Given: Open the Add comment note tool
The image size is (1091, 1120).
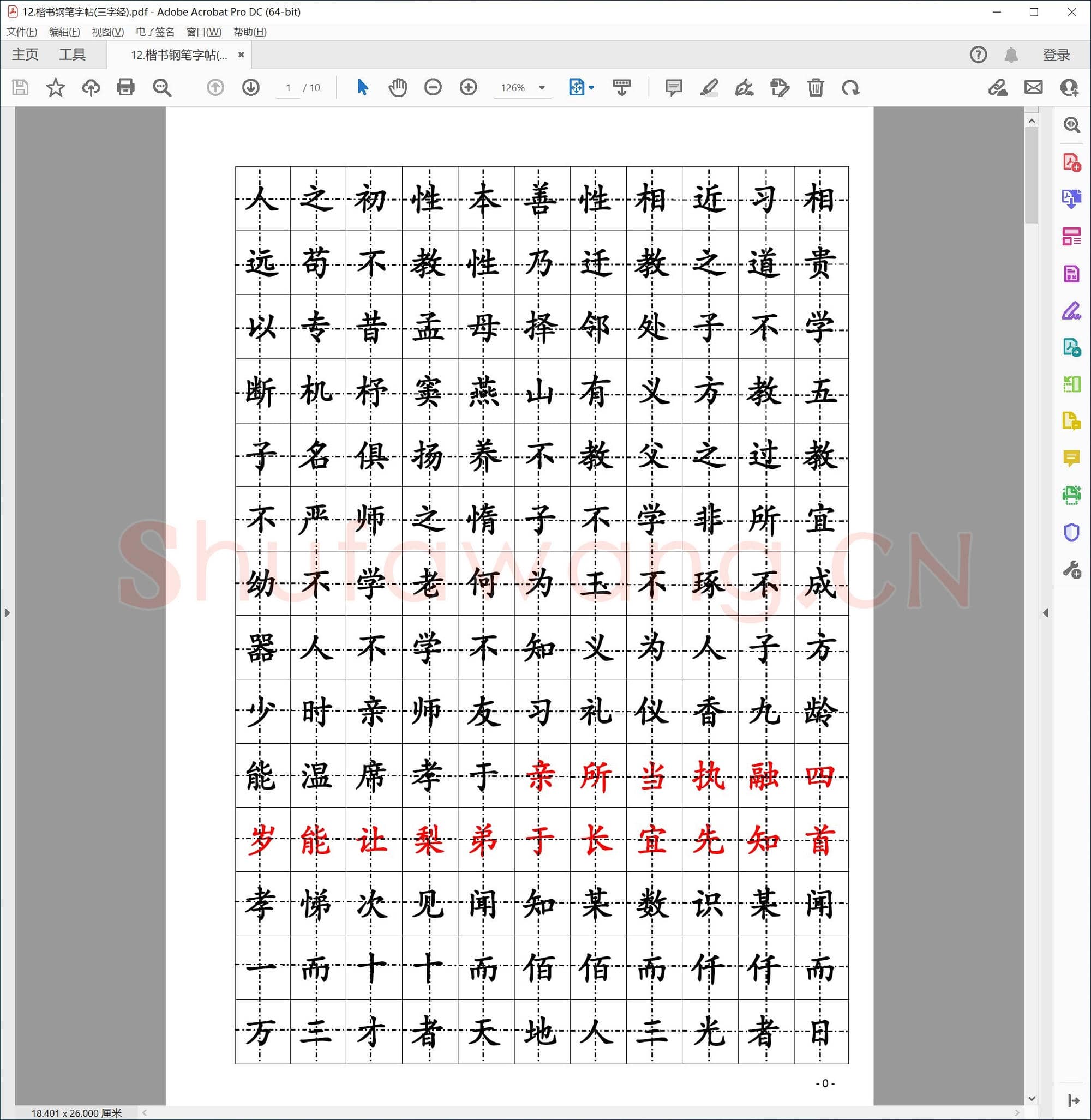Looking at the screenshot, I should (673, 87).
